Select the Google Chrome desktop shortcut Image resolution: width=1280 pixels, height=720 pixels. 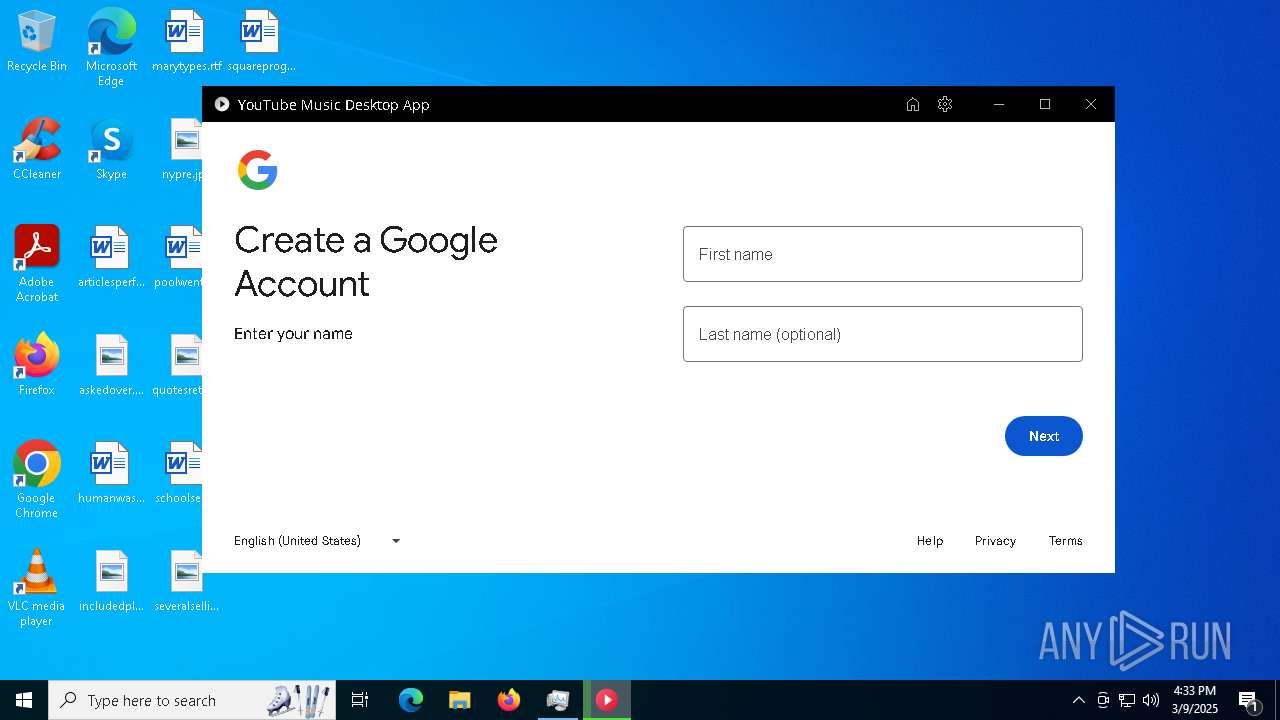point(37,480)
